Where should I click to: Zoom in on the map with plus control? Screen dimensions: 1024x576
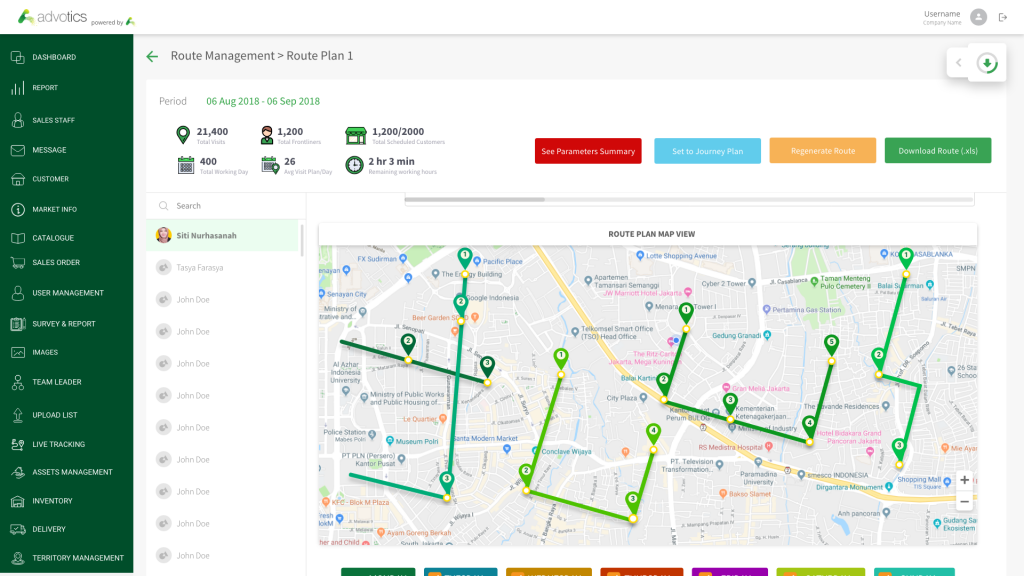click(x=963, y=480)
